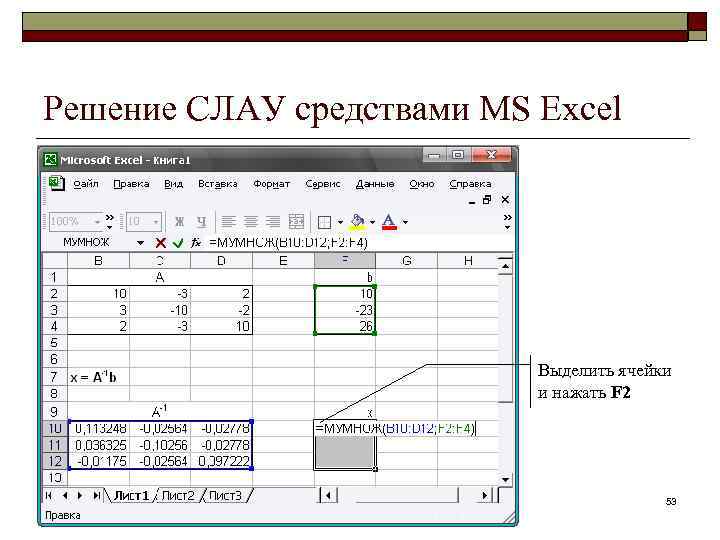720x540 pixels.
Task: Select column D header
Action: pos(221,261)
